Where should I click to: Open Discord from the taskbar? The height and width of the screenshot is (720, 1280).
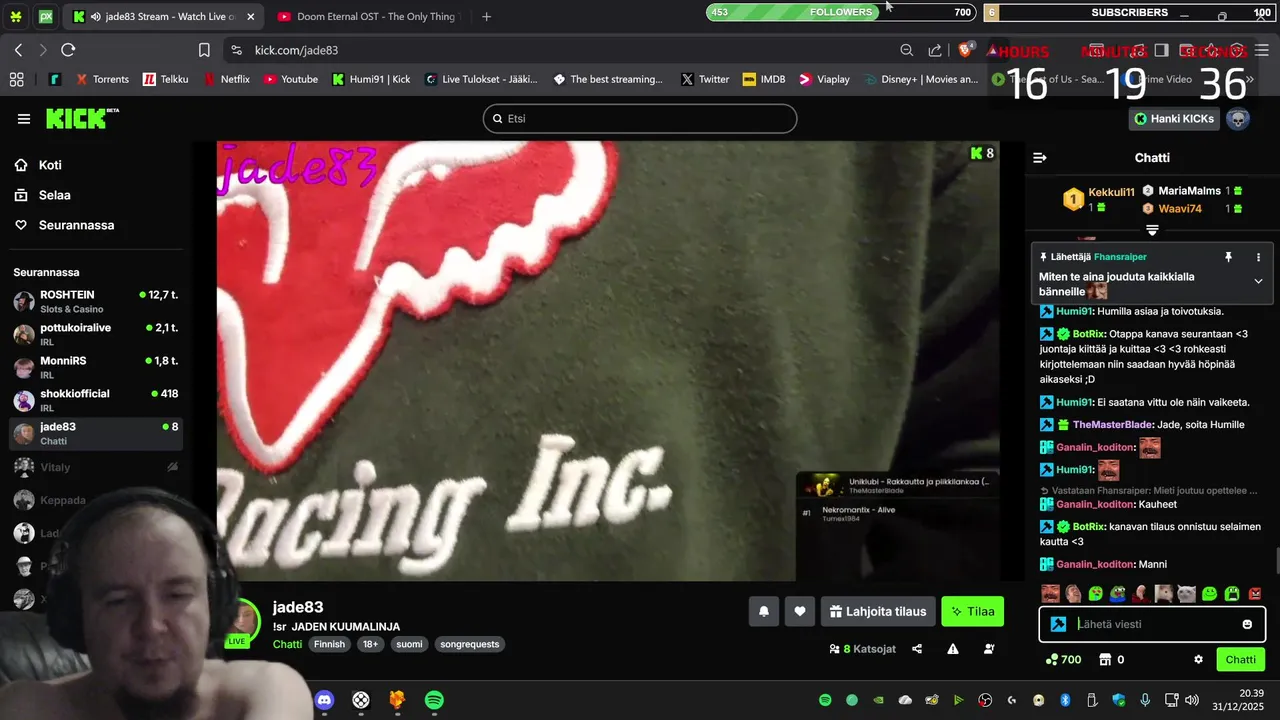coord(324,700)
